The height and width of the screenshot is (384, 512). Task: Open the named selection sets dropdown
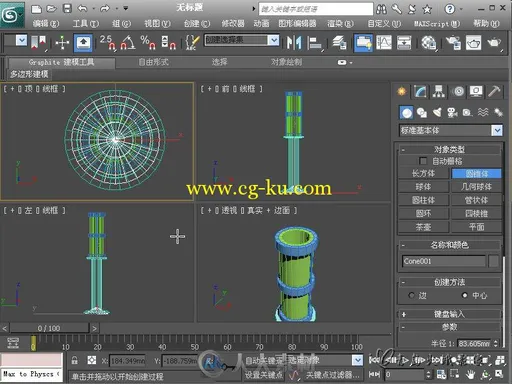[x=274, y=40]
